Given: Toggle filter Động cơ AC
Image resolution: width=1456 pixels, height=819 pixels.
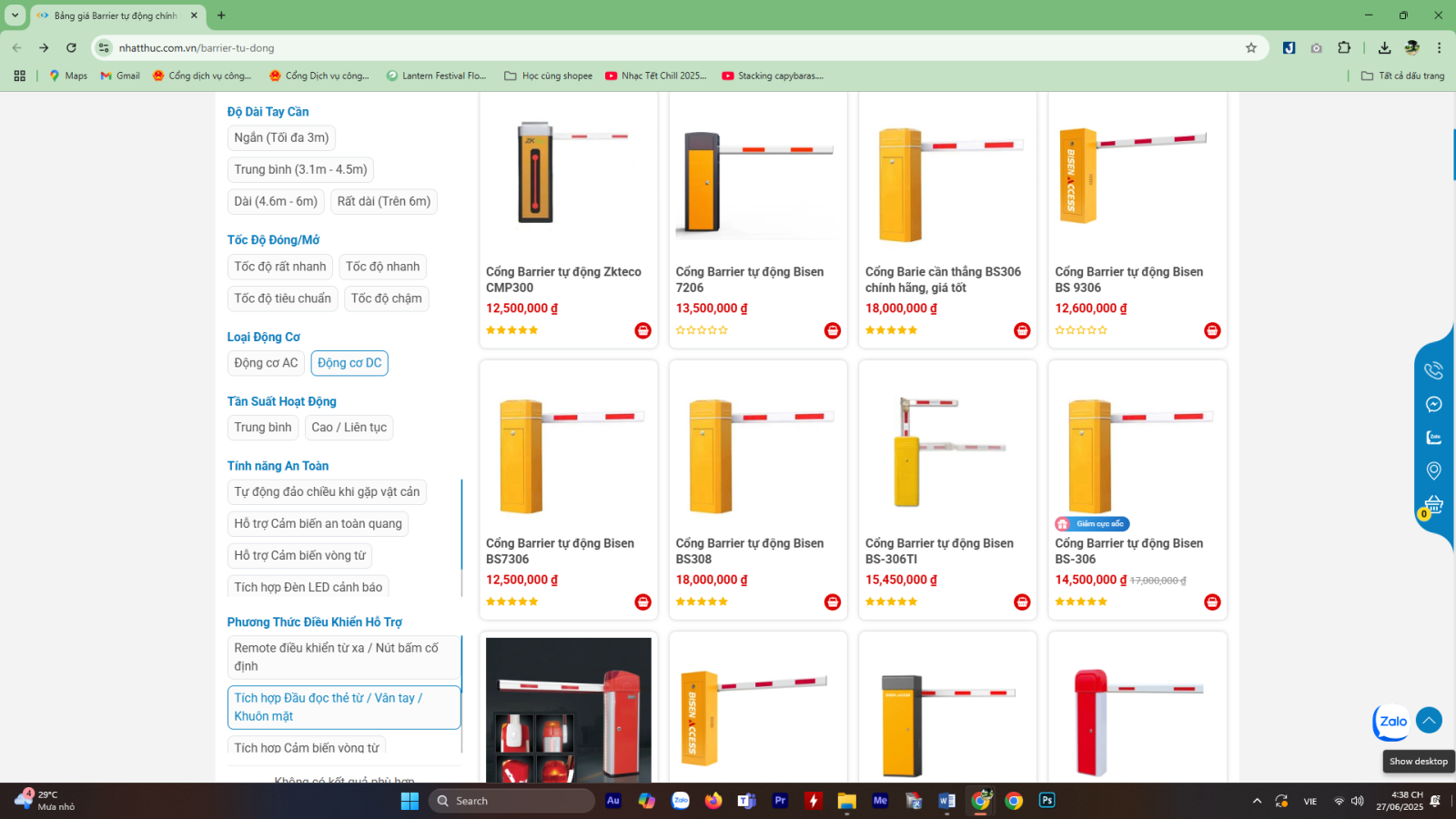Looking at the screenshot, I should coord(266,363).
